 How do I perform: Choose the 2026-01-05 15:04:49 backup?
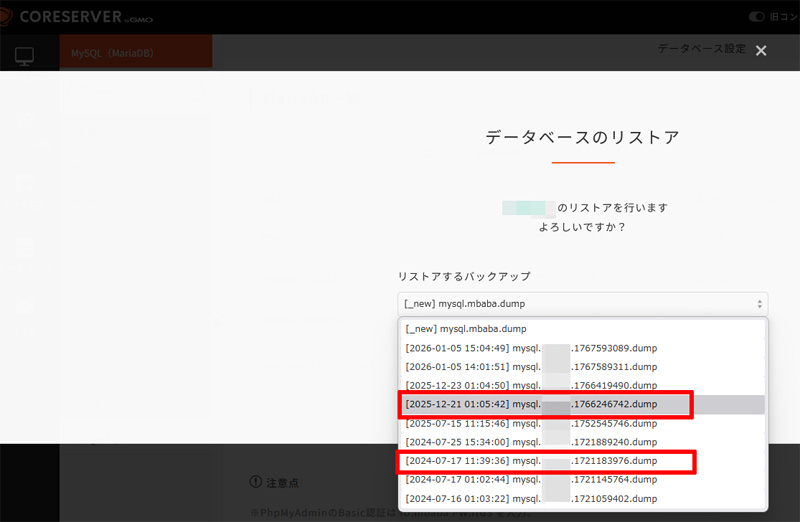(x=531, y=348)
